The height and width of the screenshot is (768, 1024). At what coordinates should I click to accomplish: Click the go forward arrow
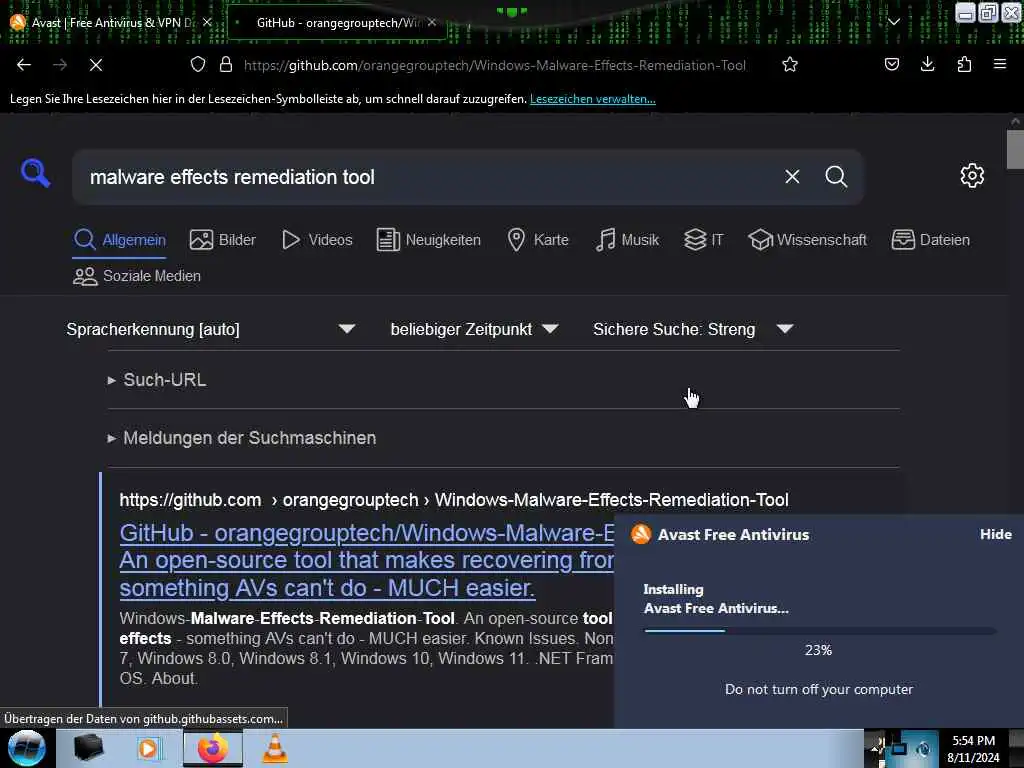tap(60, 65)
